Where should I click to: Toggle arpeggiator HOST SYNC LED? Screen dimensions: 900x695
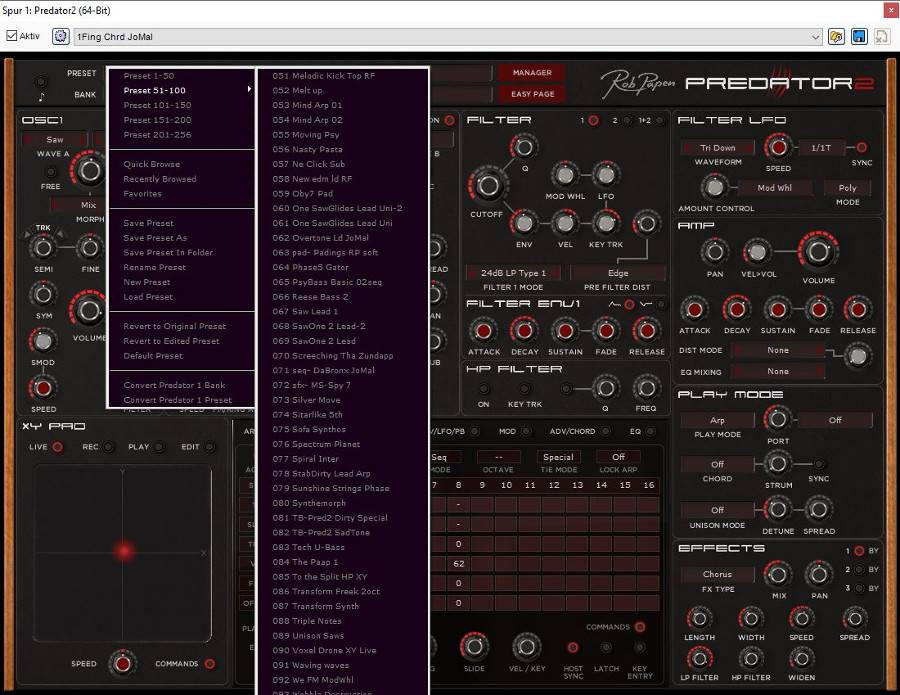coord(572,647)
